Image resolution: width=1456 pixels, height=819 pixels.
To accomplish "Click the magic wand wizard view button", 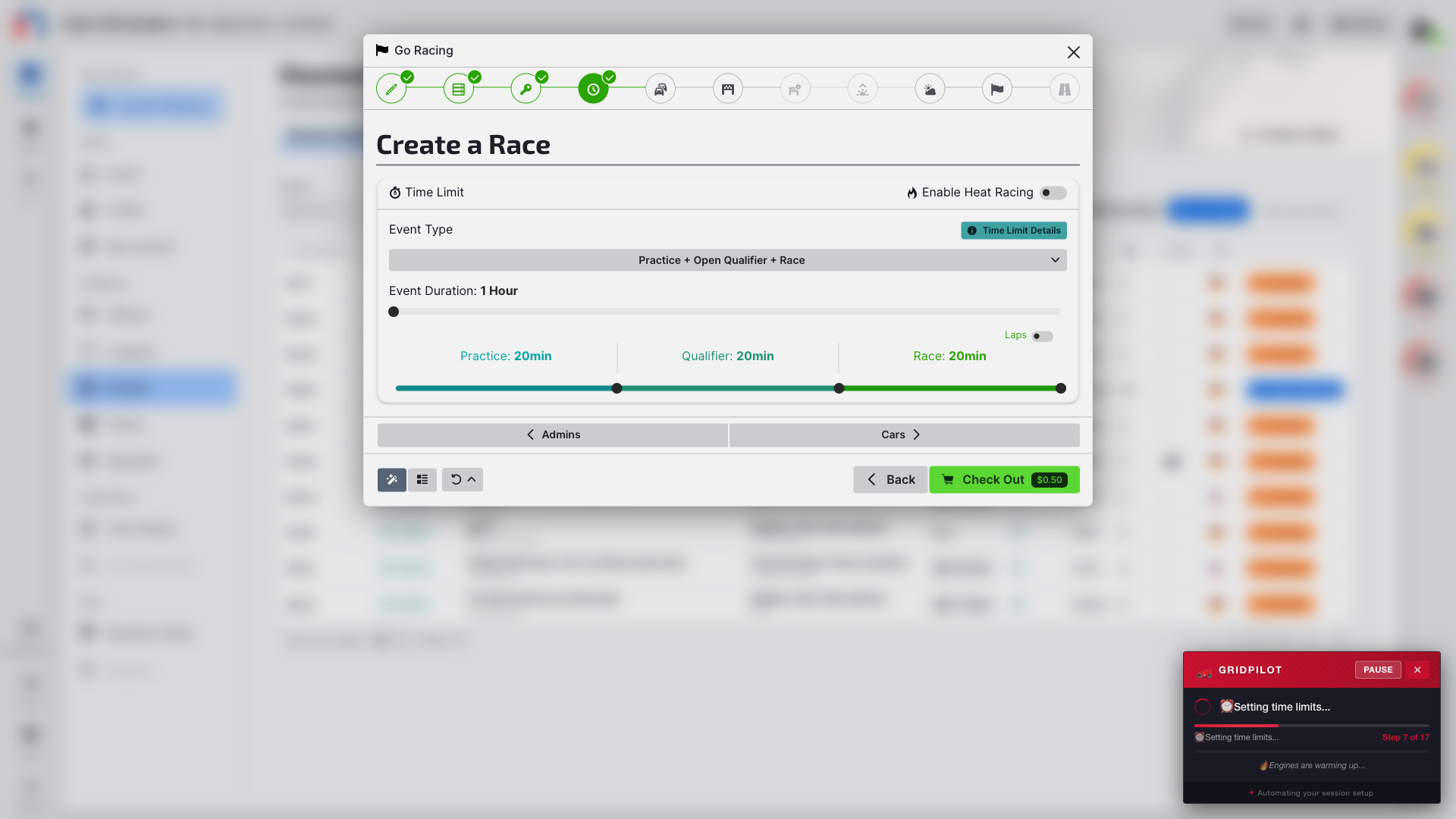I will click(392, 479).
